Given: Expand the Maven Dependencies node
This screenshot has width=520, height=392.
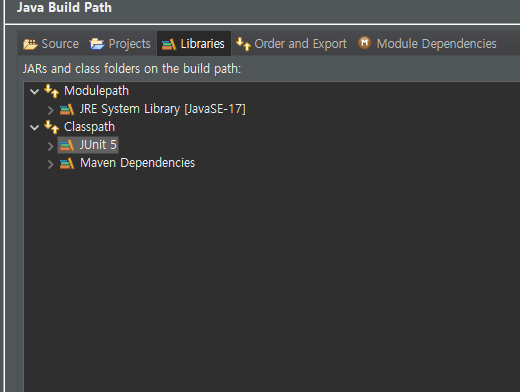Looking at the screenshot, I should click(50, 164).
